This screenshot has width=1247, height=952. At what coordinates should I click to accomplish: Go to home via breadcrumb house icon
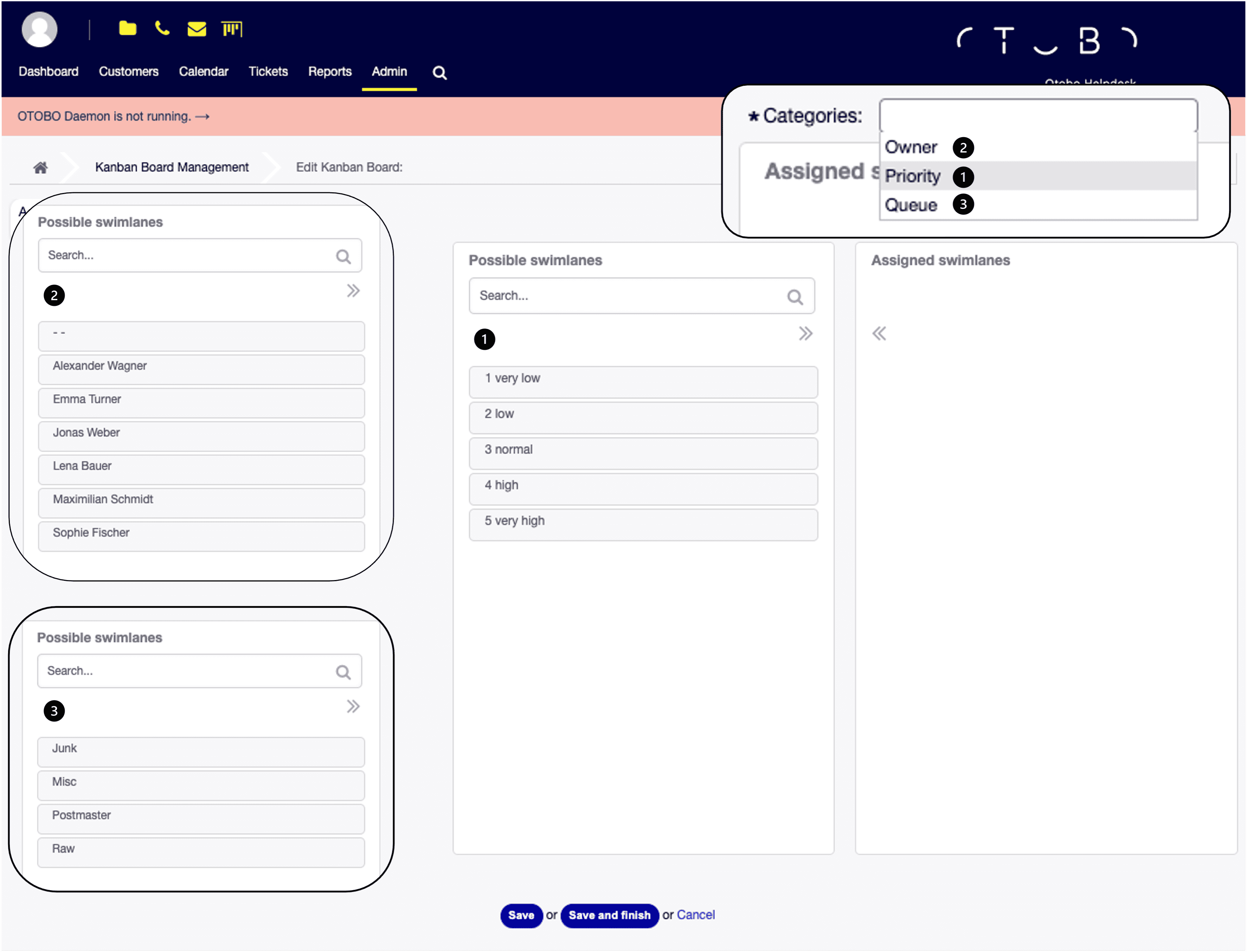pos(40,167)
